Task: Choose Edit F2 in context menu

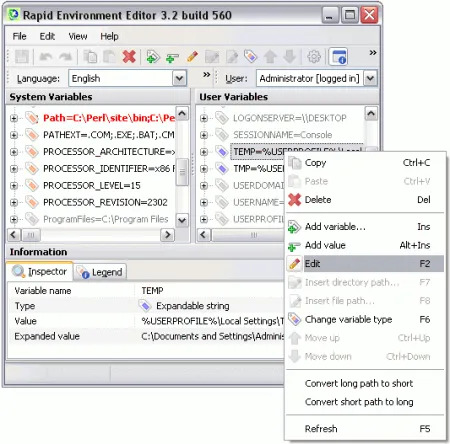Action: [365, 264]
